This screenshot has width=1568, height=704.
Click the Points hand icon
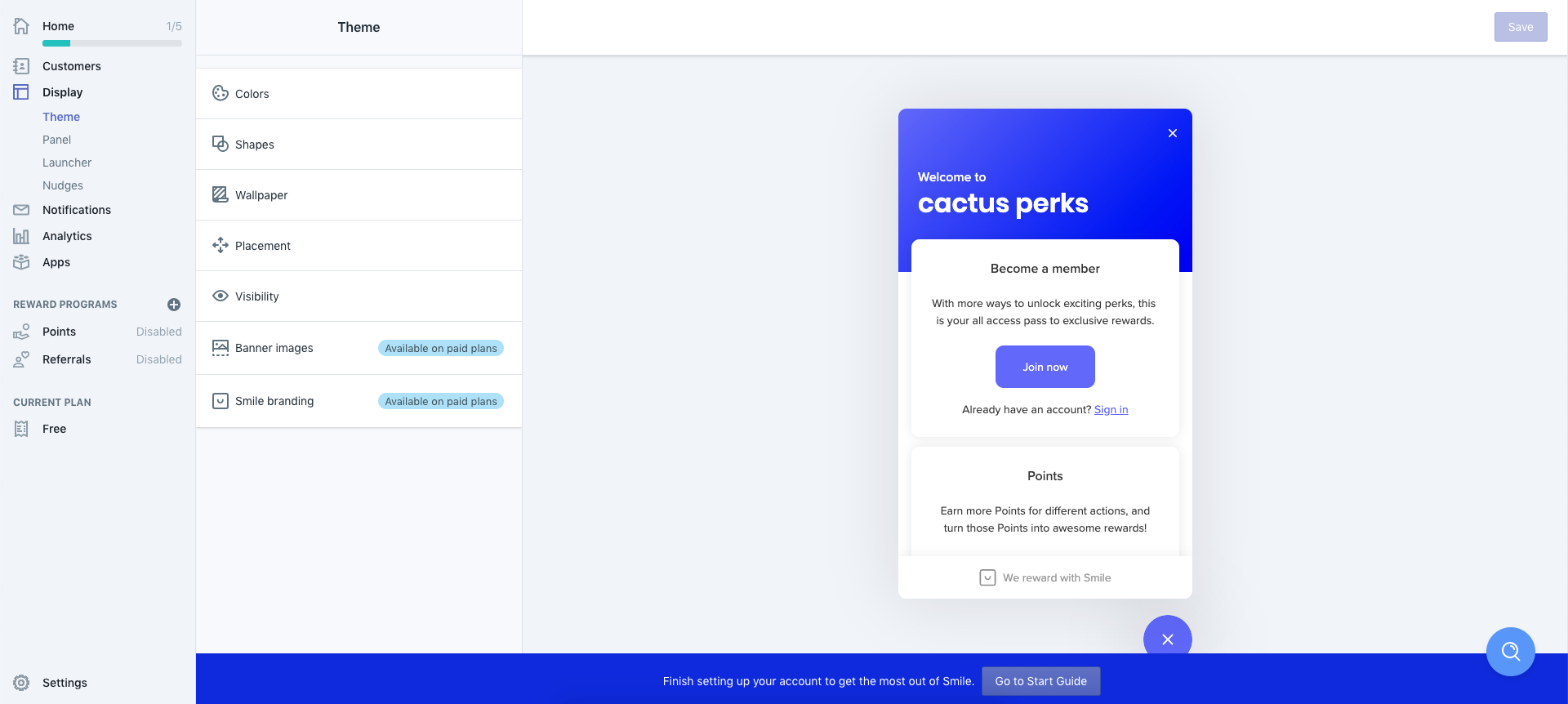[21, 332]
